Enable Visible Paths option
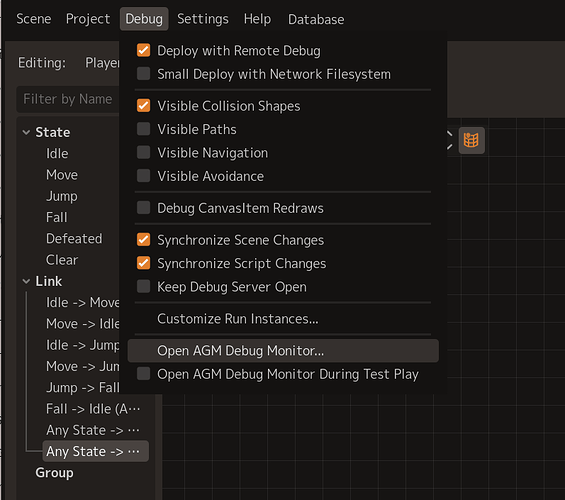Screen dimensions: 565x500 tap(143, 129)
